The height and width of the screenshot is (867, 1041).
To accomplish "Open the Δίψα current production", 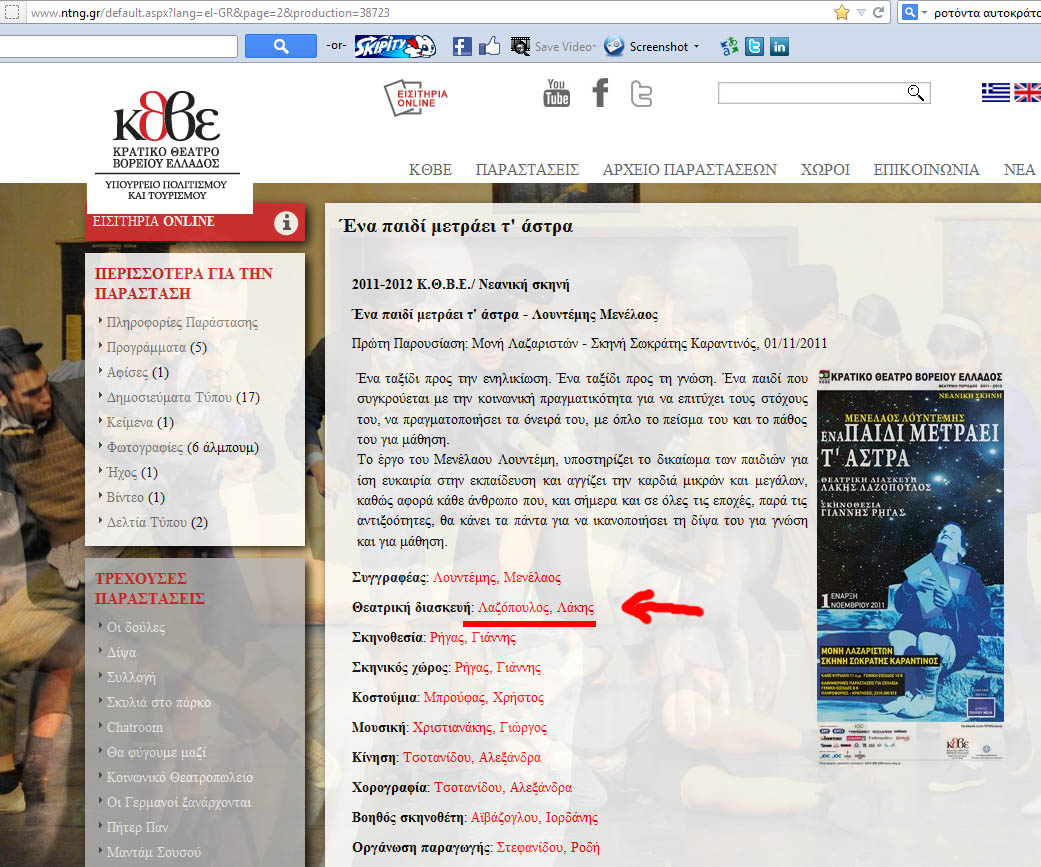I will click(121, 653).
